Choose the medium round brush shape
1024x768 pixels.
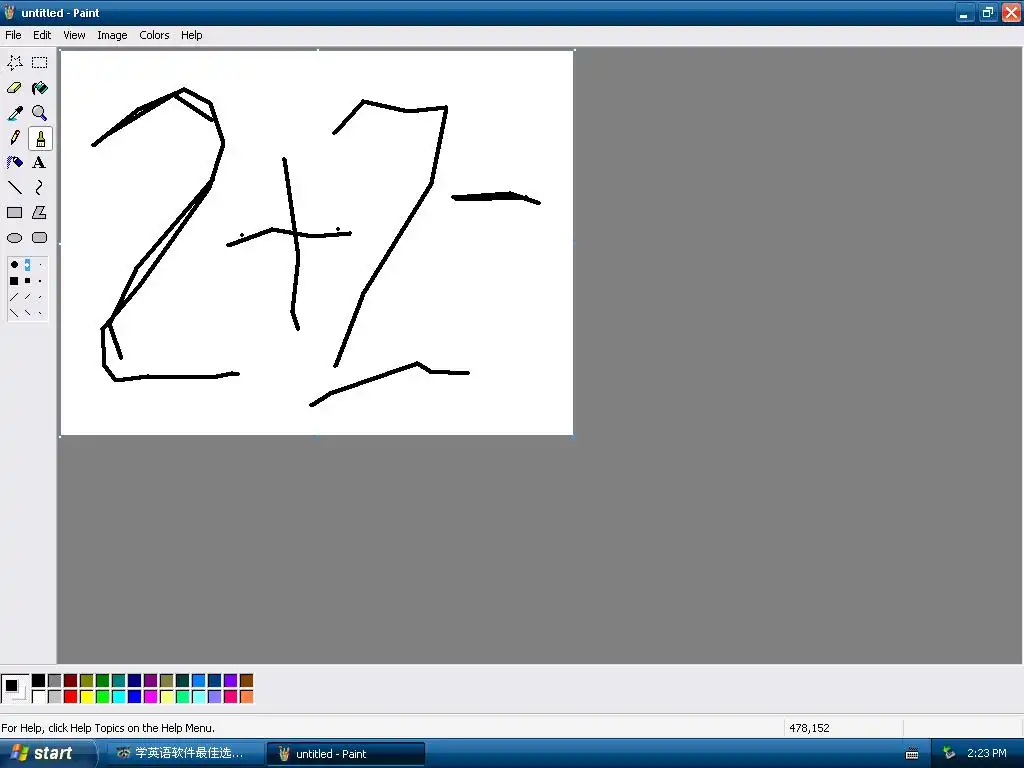coord(27,264)
